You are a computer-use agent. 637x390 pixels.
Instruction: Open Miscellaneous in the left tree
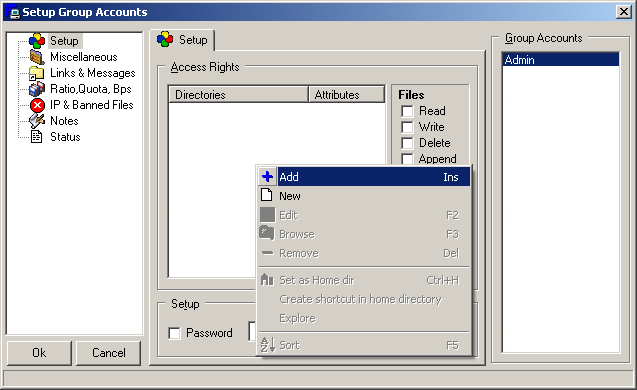tap(84, 57)
